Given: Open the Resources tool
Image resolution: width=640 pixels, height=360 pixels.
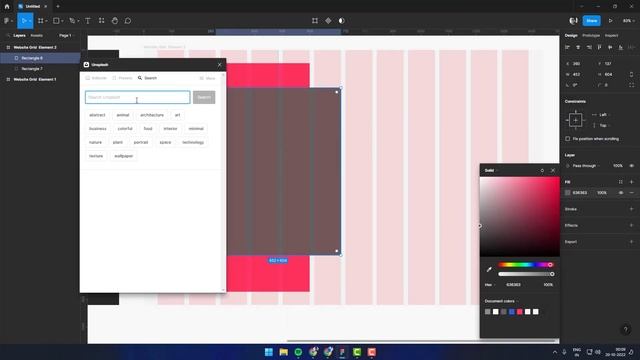Looking at the screenshot, I should tap(101, 20).
